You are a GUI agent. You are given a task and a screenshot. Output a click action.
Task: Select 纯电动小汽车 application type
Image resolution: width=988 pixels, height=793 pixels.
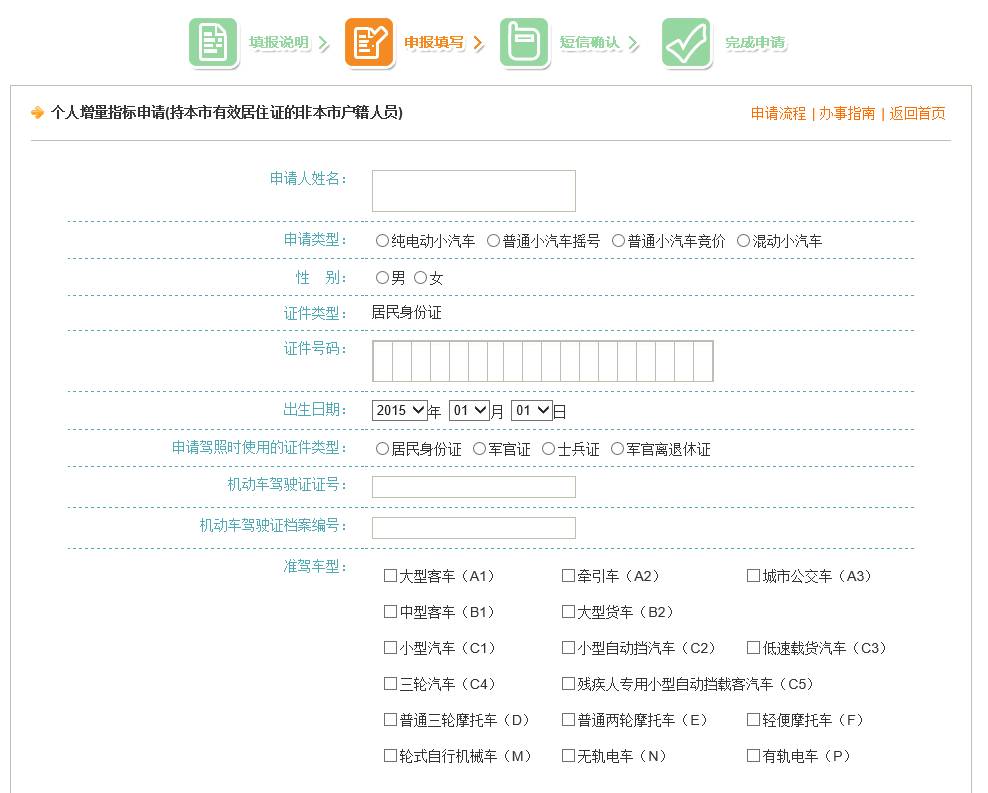tap(382, 241)
